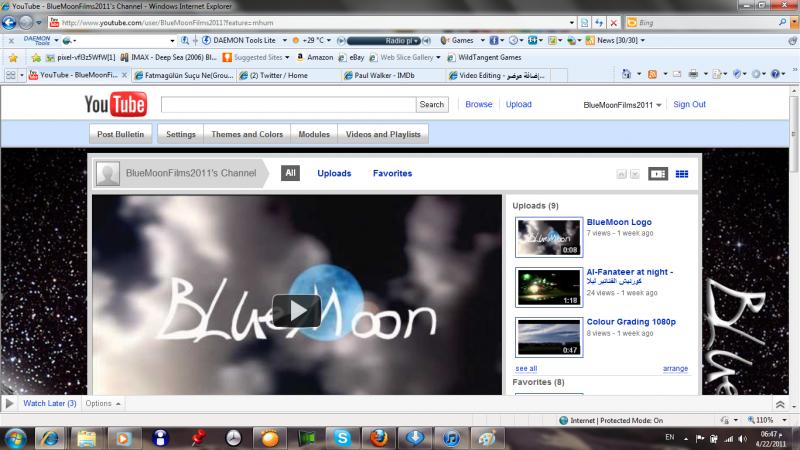
Task: Open the Favorites star icon
Action: tap(13, 58)
